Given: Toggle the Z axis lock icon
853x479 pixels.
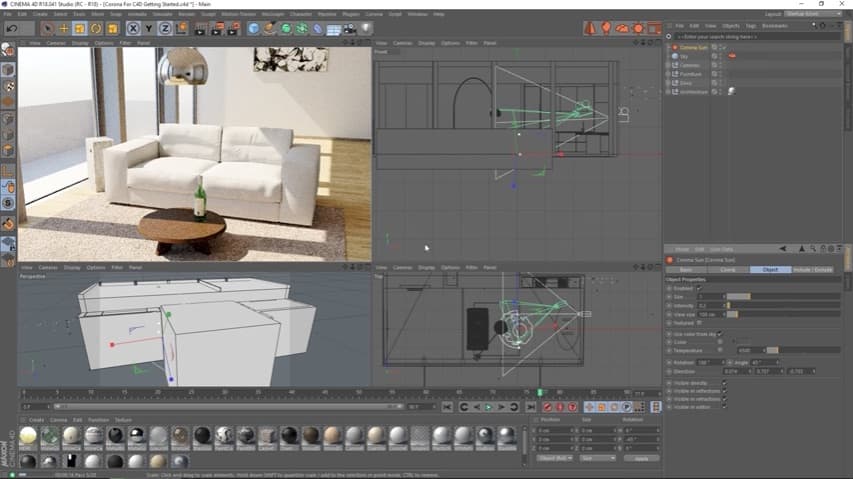Looking at the screenshot, I should pyautogui.click(x=165, y=28).
